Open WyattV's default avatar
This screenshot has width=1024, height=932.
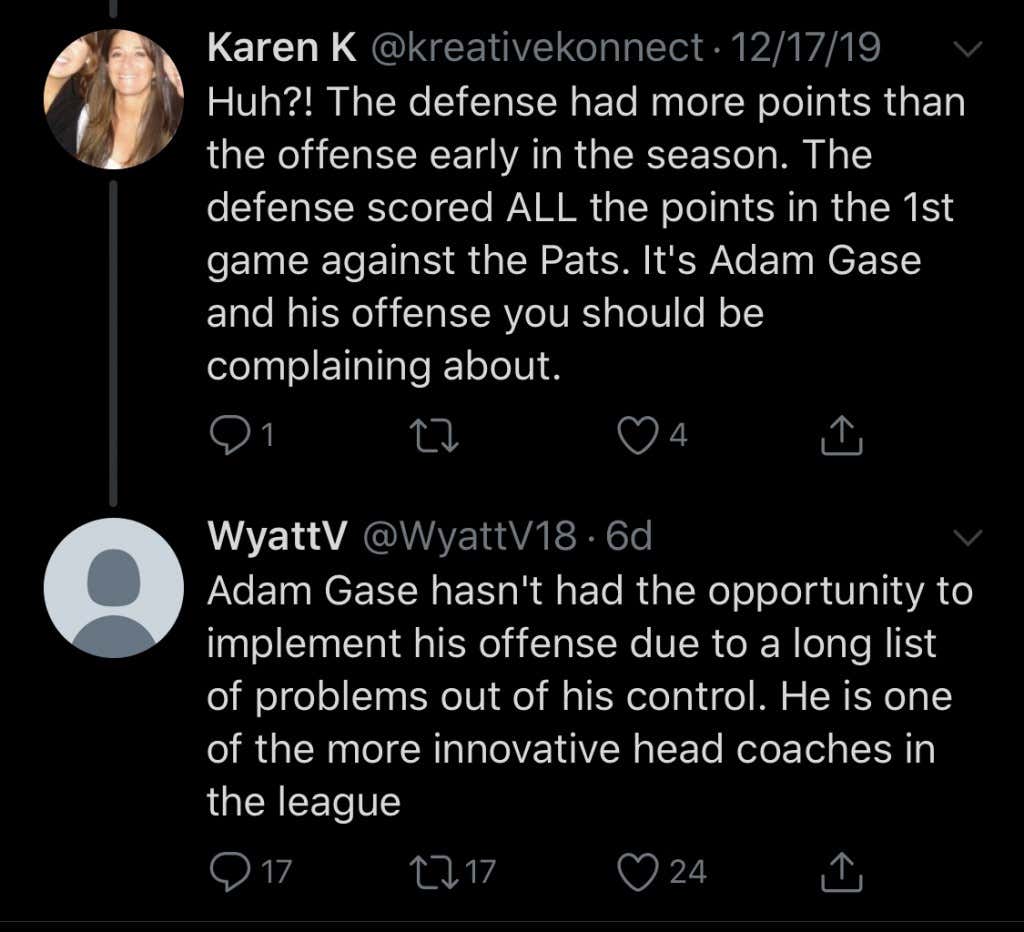click(114, 588)
